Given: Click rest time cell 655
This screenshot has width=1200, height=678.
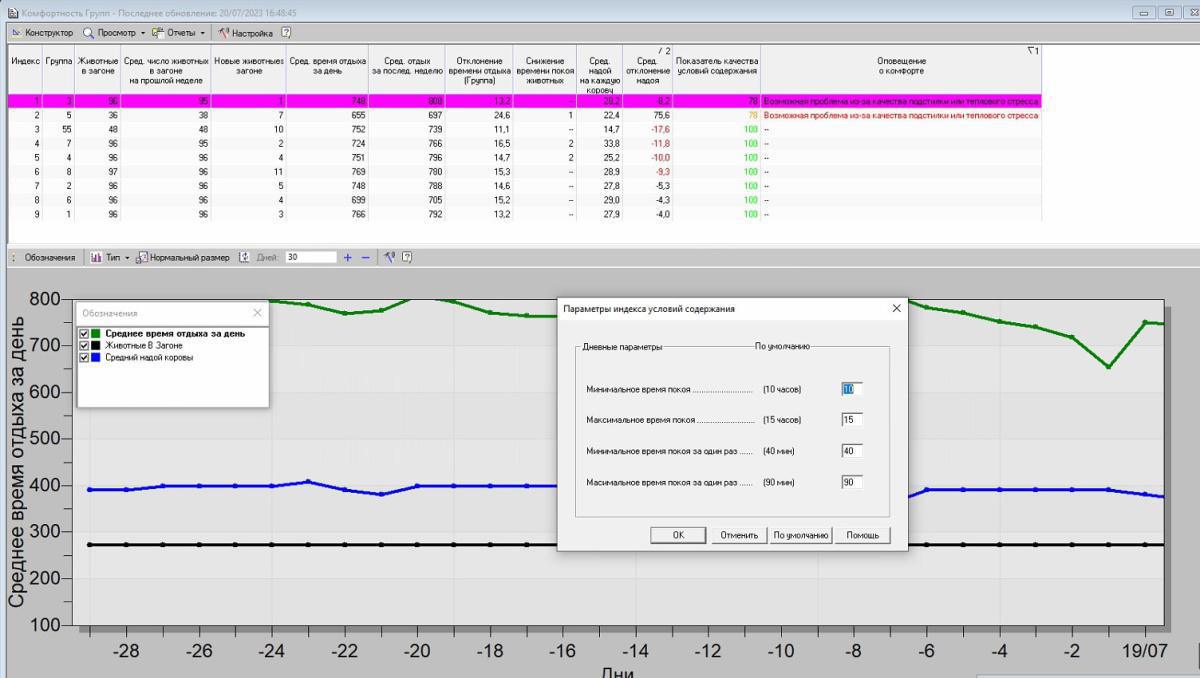Looking at the screenshot, I should 328,115.
